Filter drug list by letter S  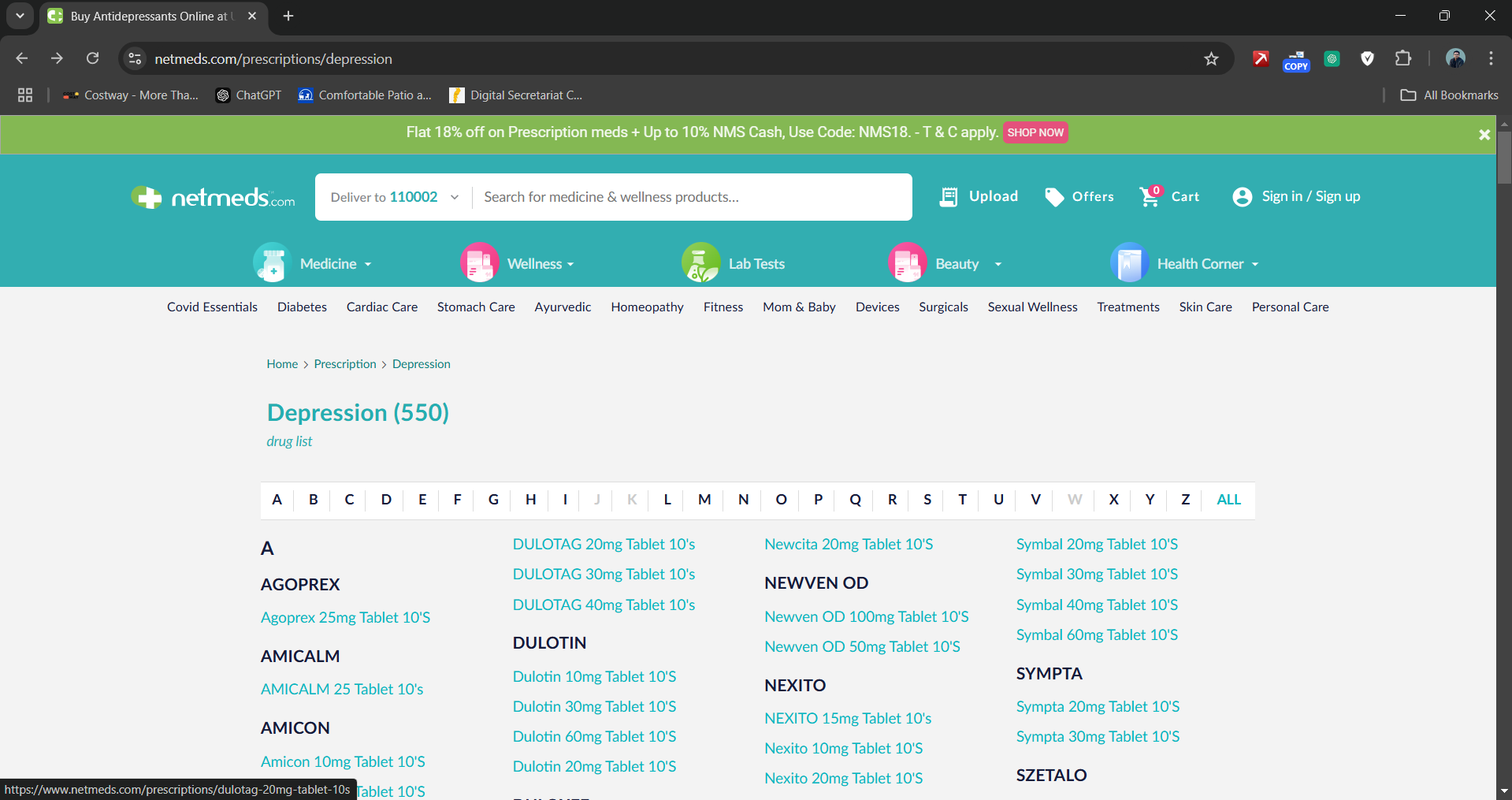tap(927, 499)
